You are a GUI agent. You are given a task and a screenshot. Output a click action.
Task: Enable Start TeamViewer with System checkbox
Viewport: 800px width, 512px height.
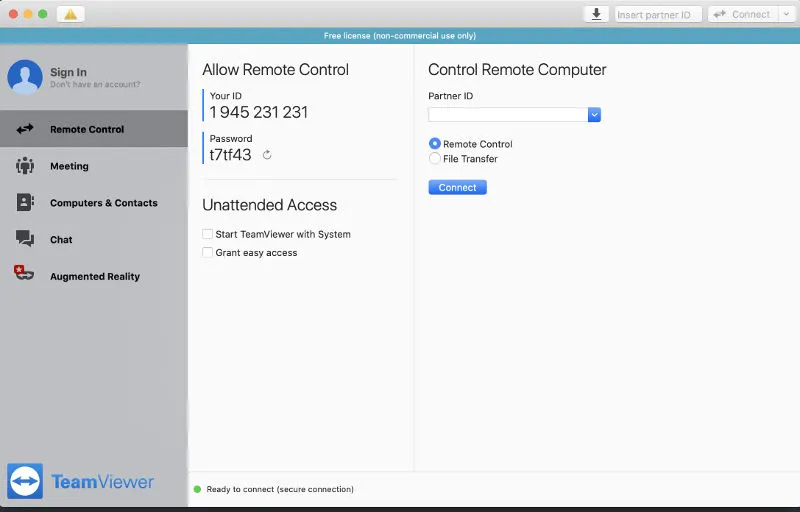click(207, 234)
